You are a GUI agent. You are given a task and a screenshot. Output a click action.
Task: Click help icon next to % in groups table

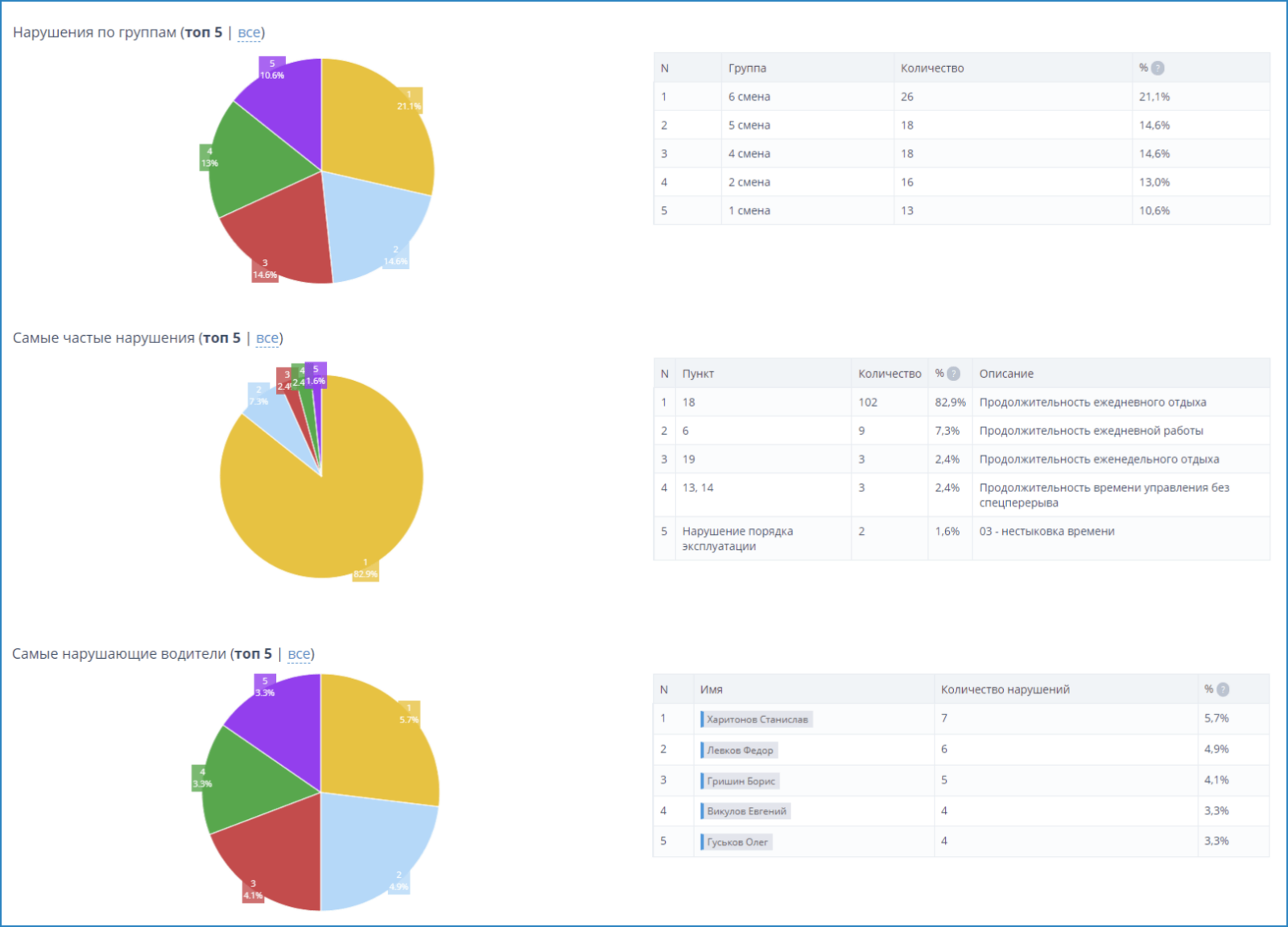click(x=1158, y=68)
